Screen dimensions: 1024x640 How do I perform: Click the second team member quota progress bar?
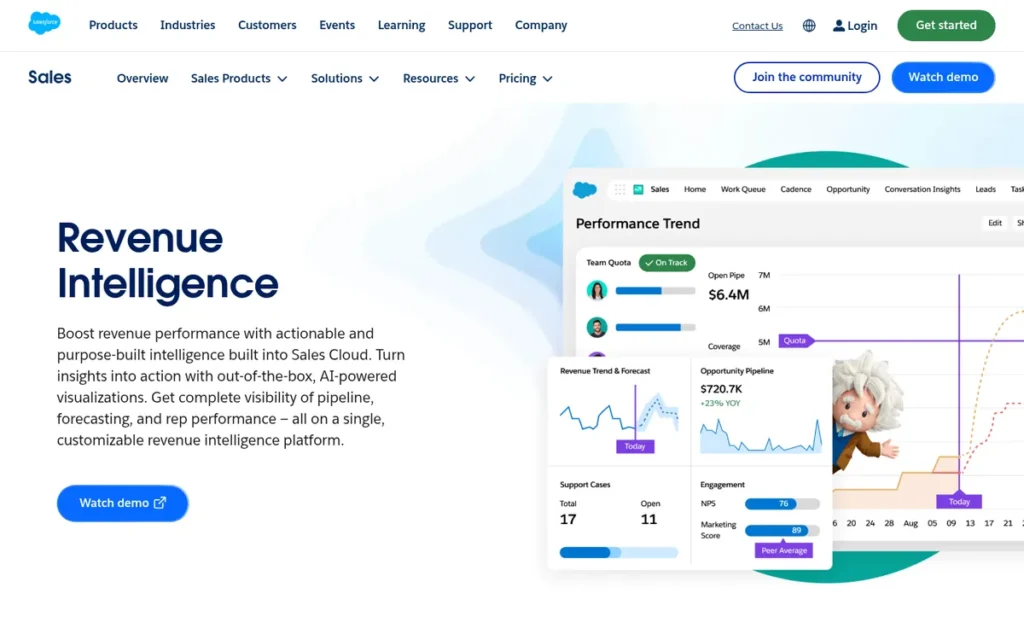click(655, 327)
